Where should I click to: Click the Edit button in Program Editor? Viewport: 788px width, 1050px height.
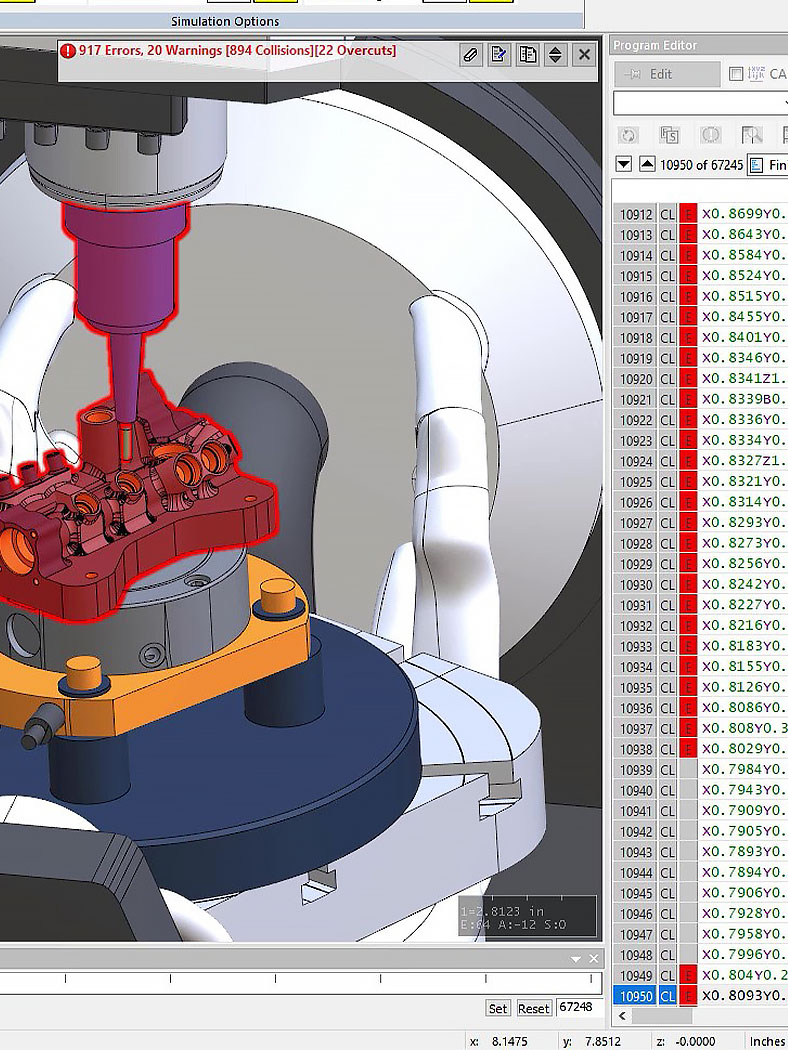[x=667, y=74]
